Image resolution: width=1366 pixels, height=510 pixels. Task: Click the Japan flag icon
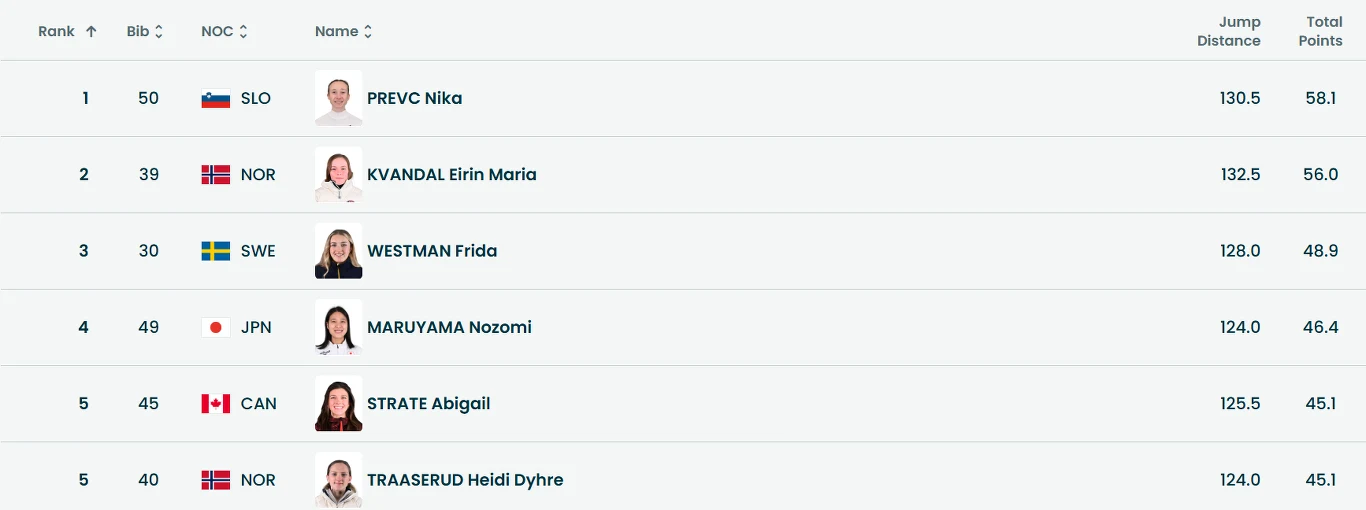(216, 328)
